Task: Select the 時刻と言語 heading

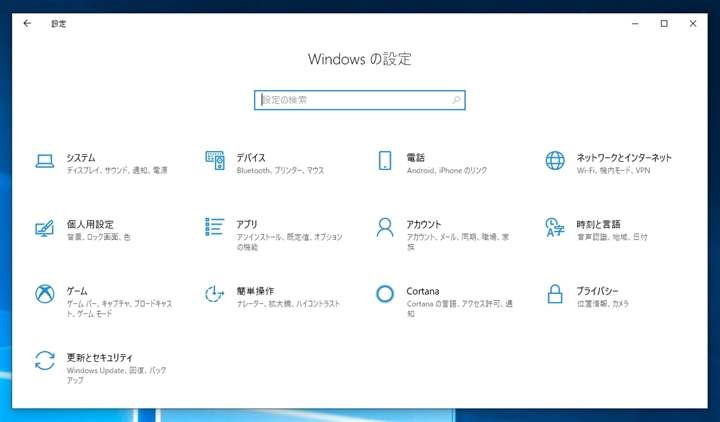Action: 598,225
